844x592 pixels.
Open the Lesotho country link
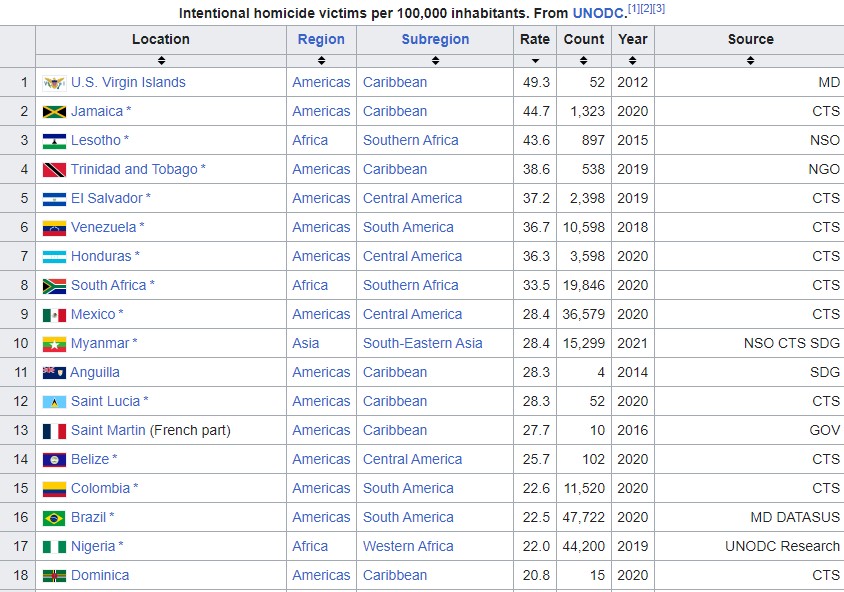[96, 140]
